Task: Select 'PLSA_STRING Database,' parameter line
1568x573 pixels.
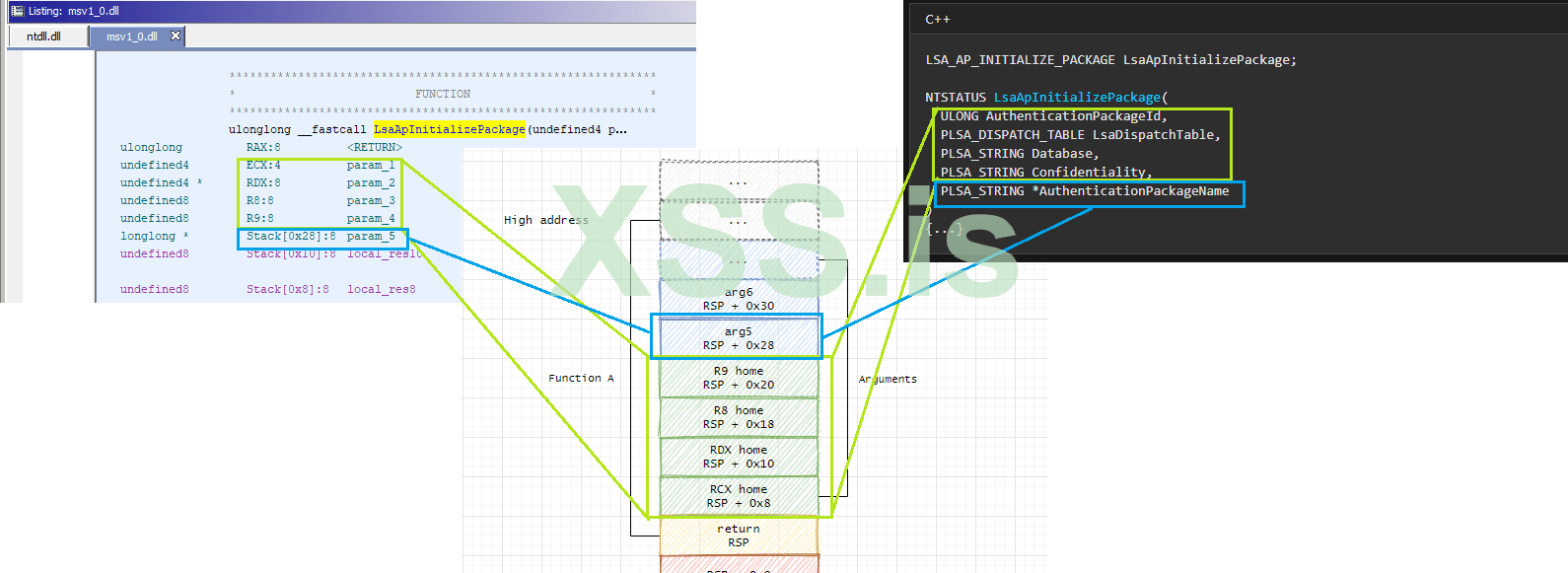Action: point(1020,153)
